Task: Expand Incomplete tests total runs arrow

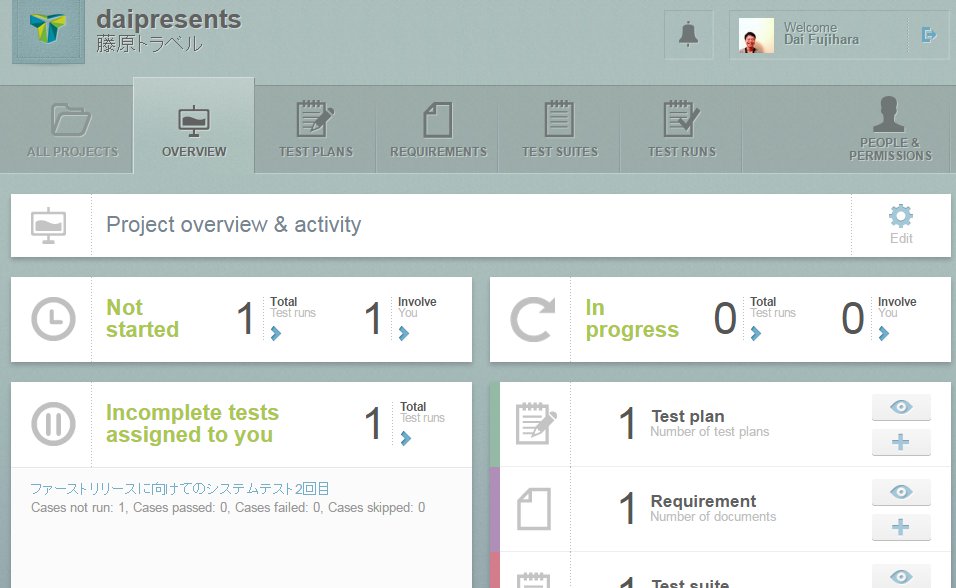Action: [x=406, y=438]
